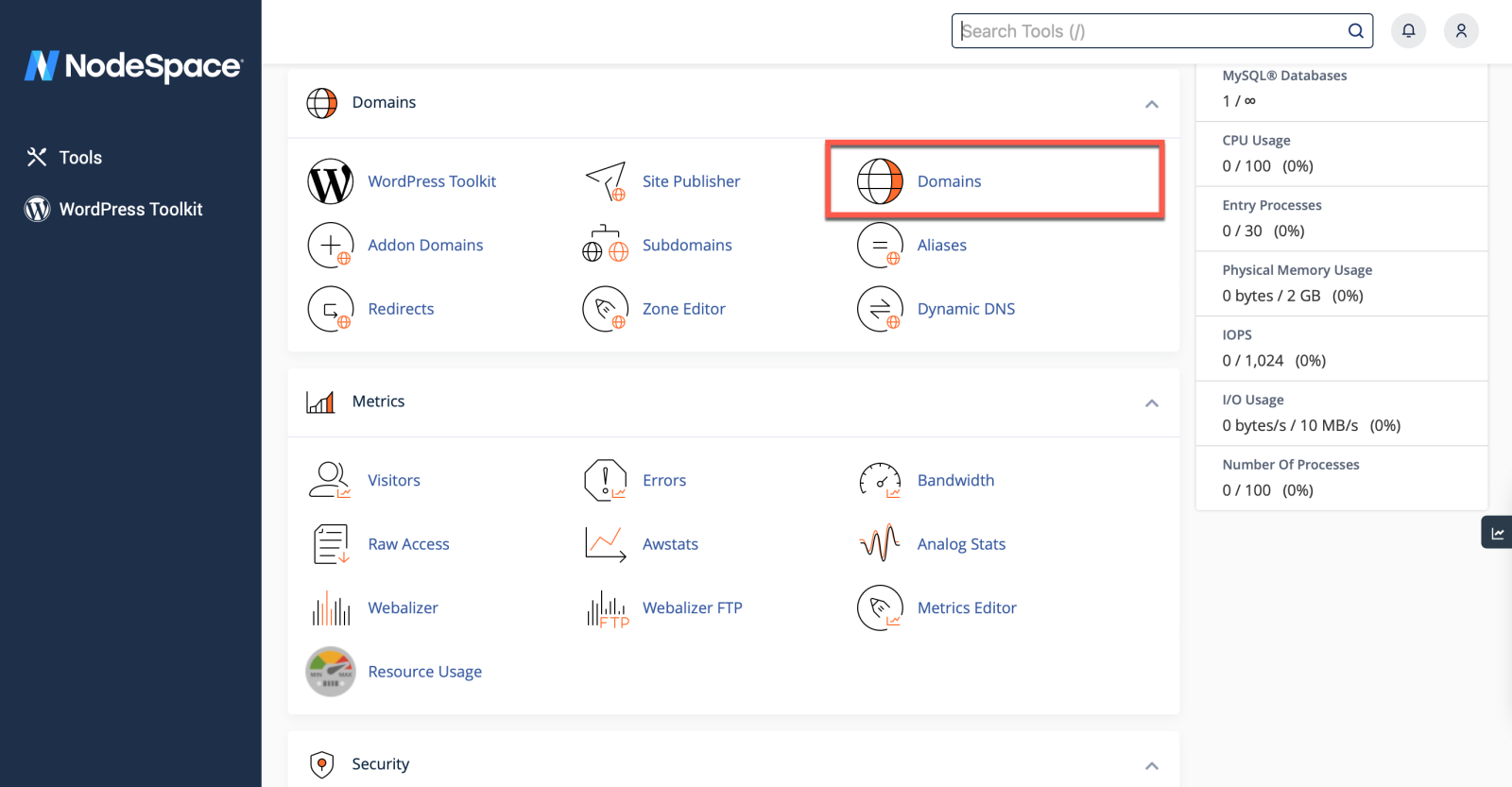Select WordPress Toolkit in the sidebar
The height and width of the screenshot is (787, 1512).
(130, 210)
